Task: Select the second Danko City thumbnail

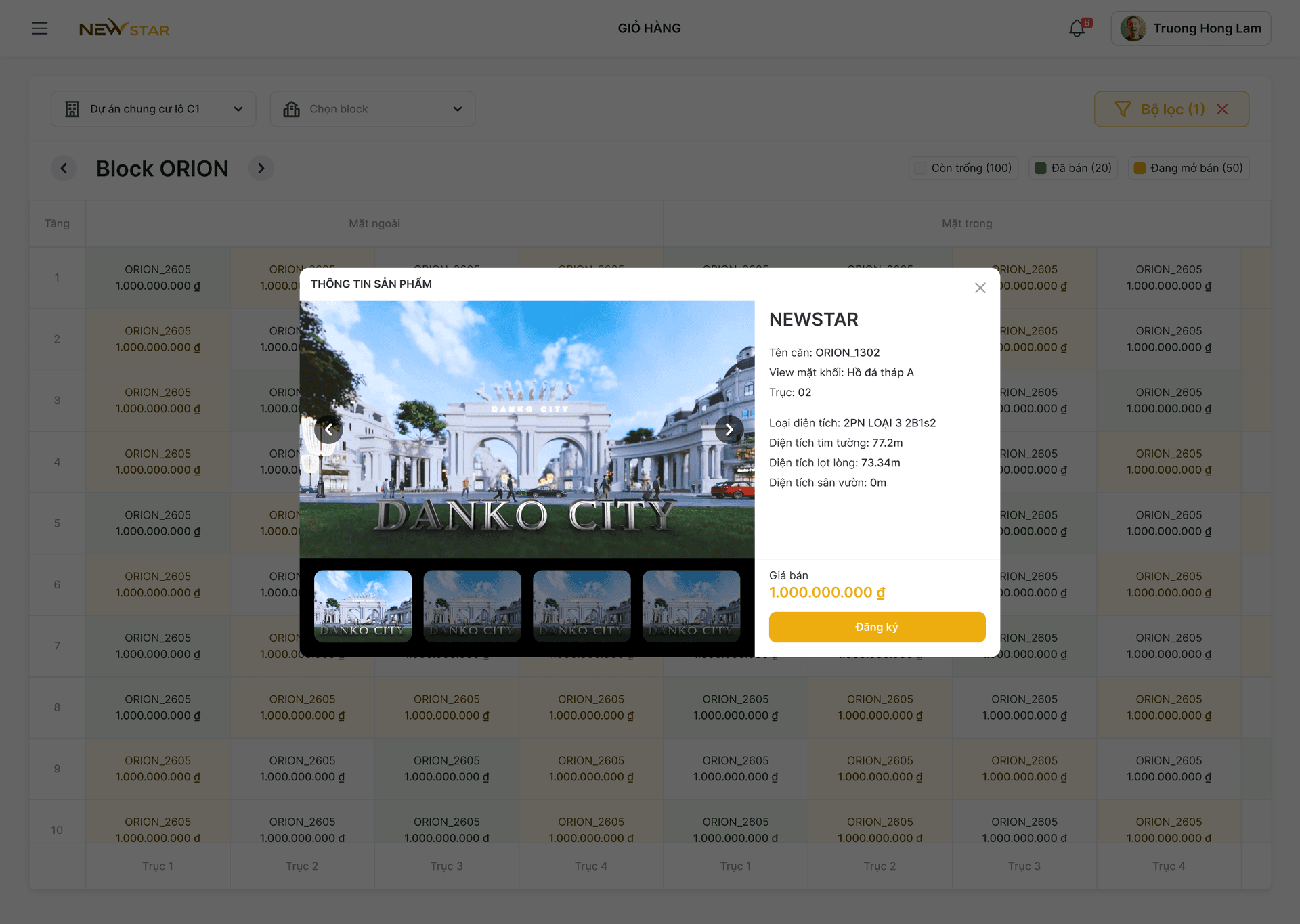Action: [472, 606]
